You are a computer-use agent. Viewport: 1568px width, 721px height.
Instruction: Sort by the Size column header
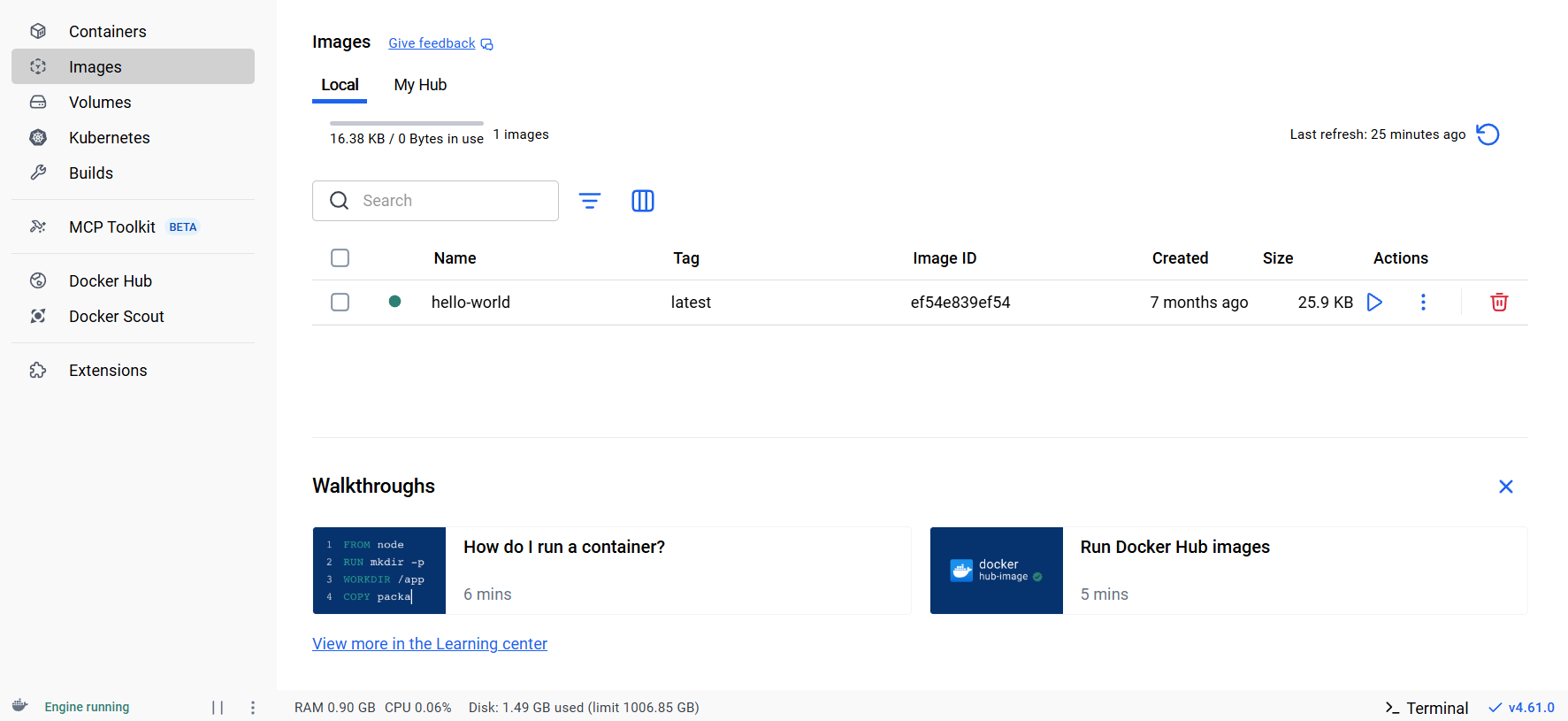(1278, 258)
